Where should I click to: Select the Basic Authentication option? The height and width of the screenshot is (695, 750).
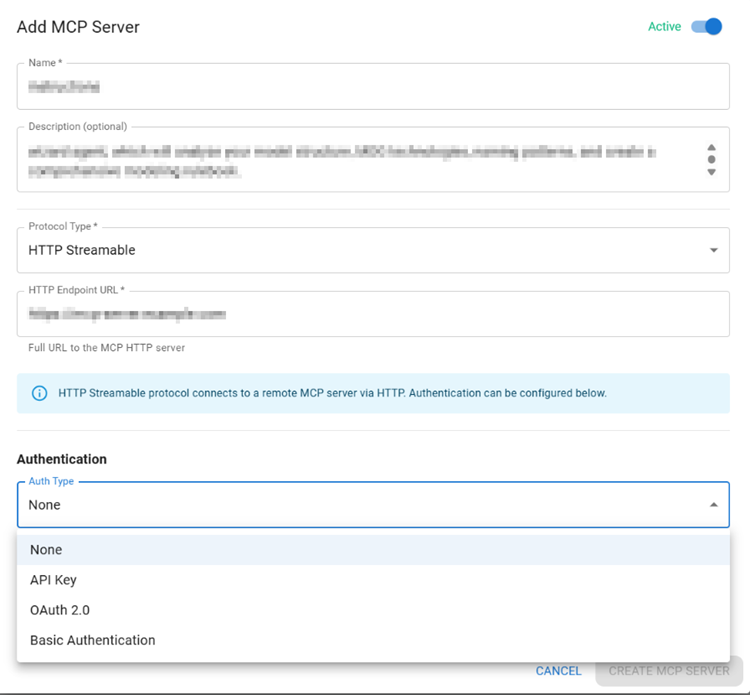click(93, 640)
